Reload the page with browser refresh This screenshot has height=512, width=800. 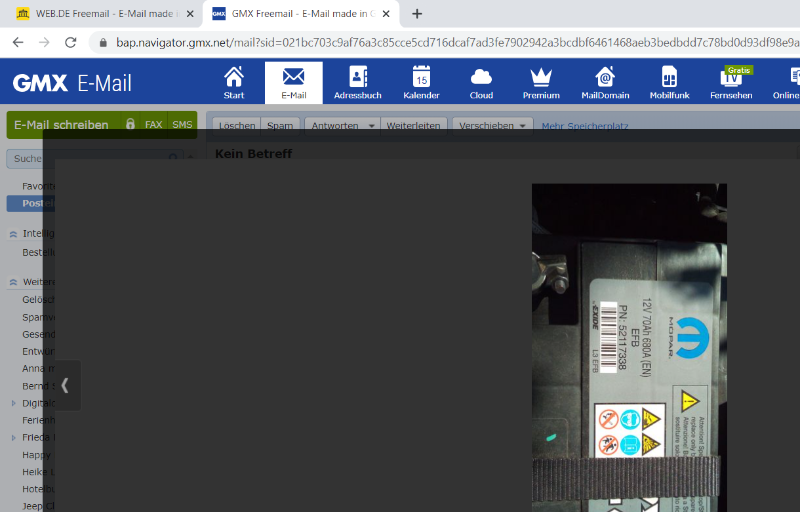click(x=70, y=42)
